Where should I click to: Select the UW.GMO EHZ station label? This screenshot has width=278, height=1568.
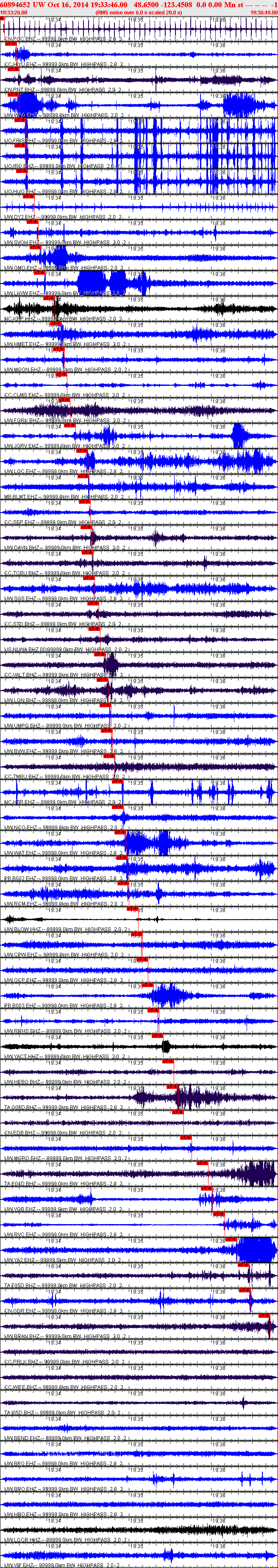pyautogui.click(x=20, y=268)
